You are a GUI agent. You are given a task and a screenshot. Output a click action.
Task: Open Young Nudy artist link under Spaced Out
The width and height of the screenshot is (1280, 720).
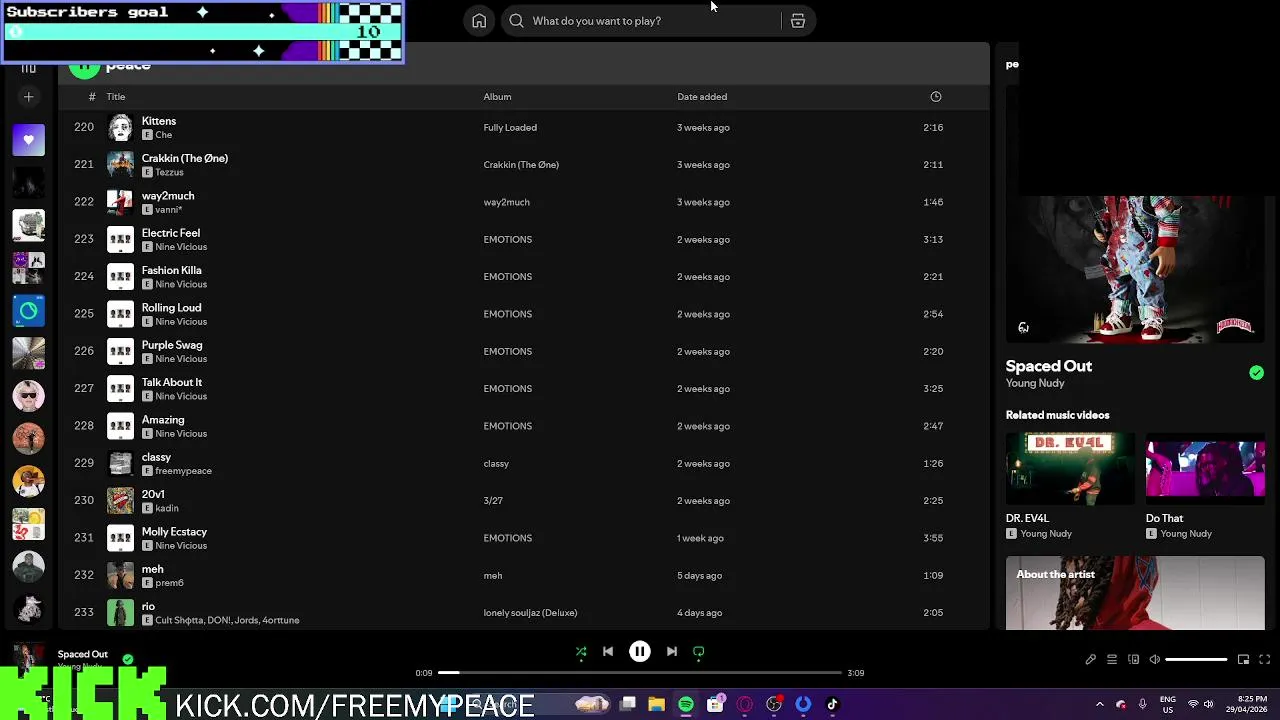coord(1035,384)
